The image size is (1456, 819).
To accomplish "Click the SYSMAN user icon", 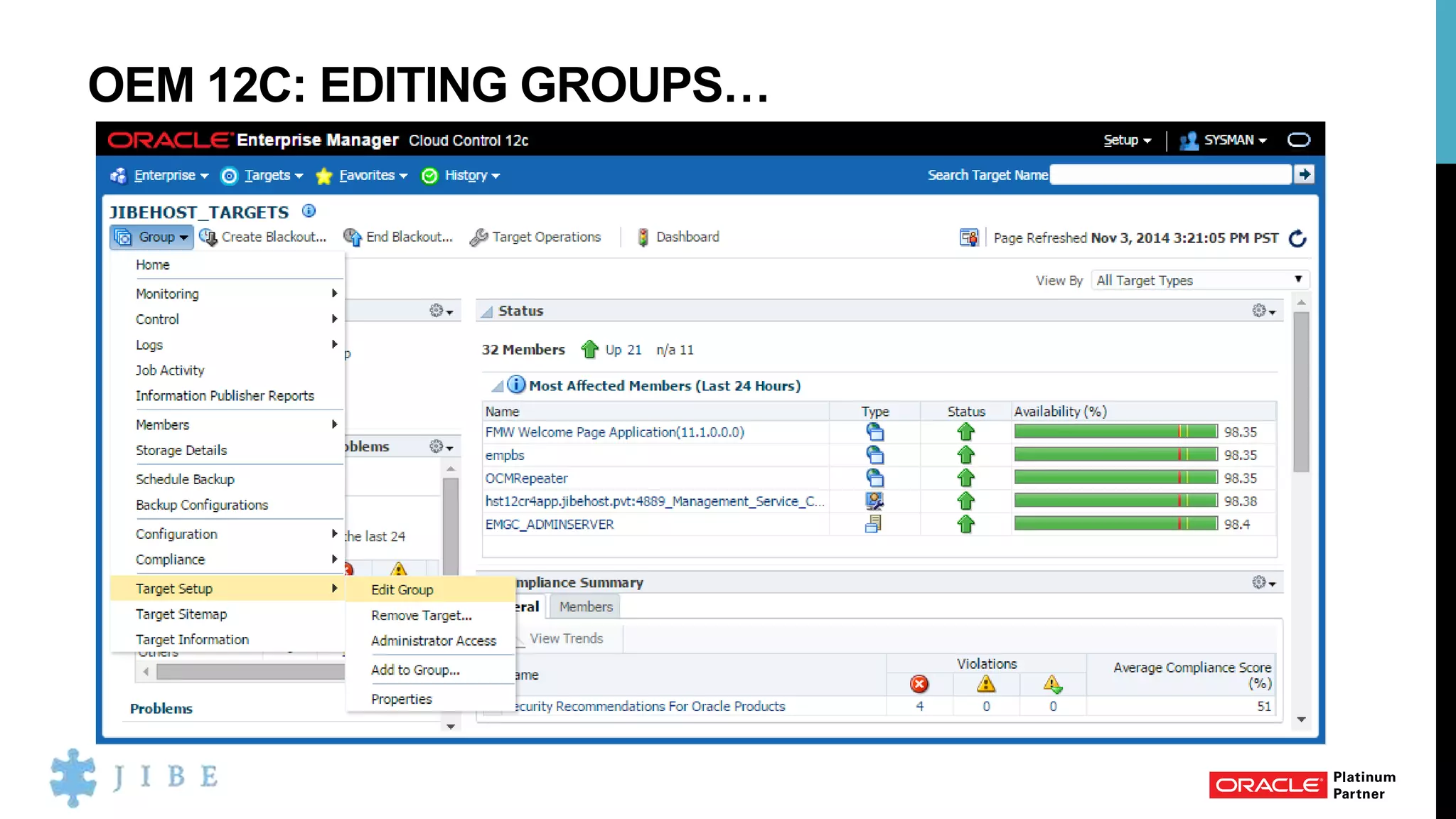I will 1189,141.
